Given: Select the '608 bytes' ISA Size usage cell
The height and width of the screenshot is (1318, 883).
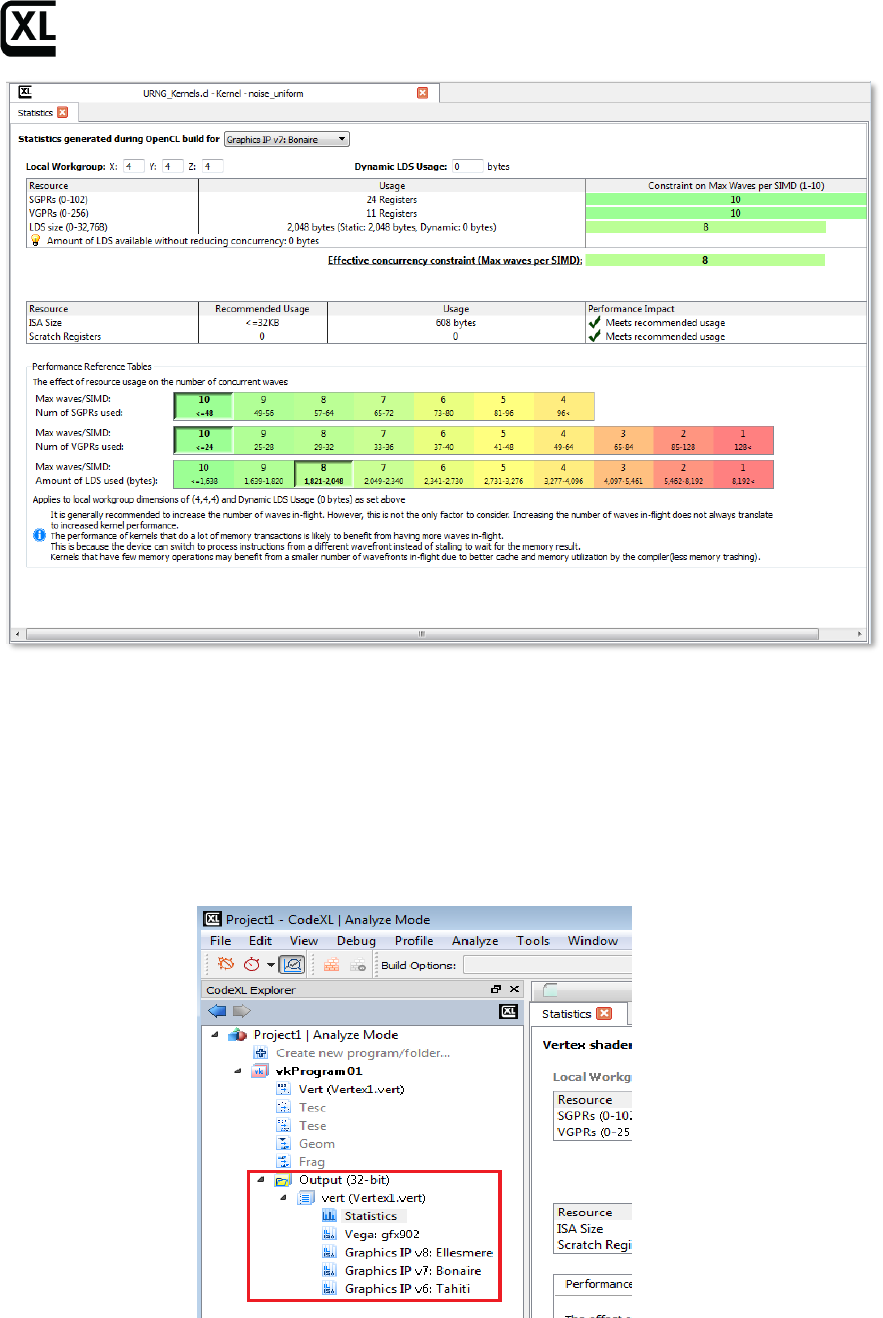Looking at the screenshot, I should [456, 323].
